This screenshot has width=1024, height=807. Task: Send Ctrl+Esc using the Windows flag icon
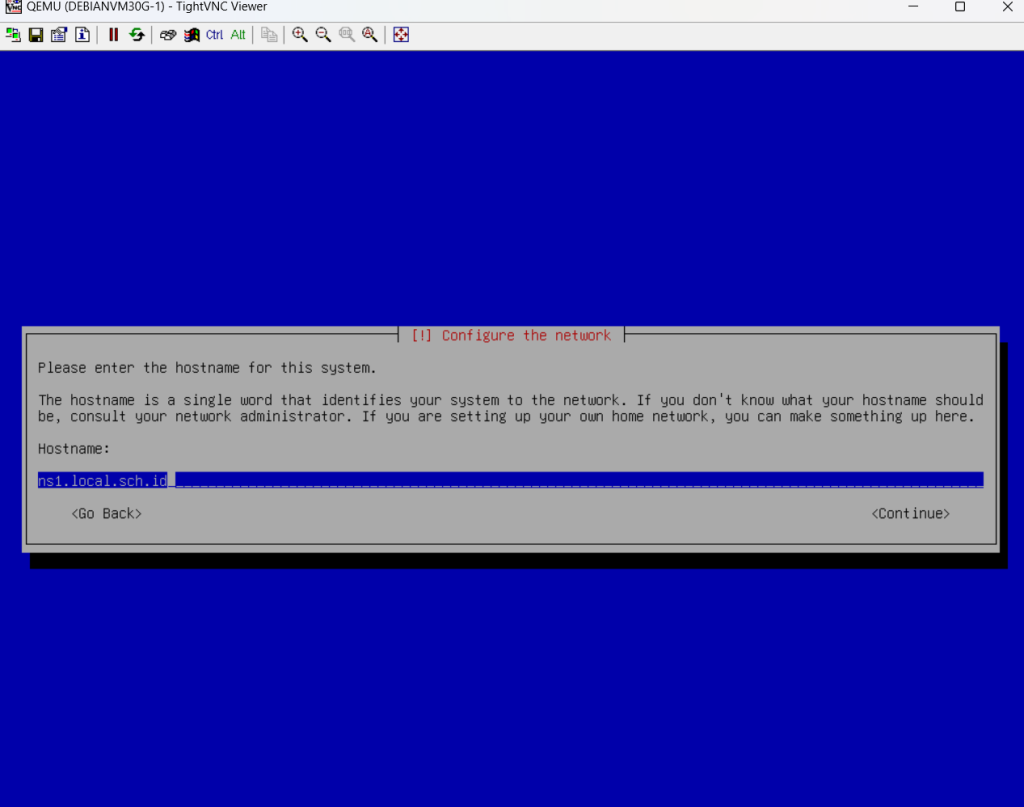tap(191, 35)
